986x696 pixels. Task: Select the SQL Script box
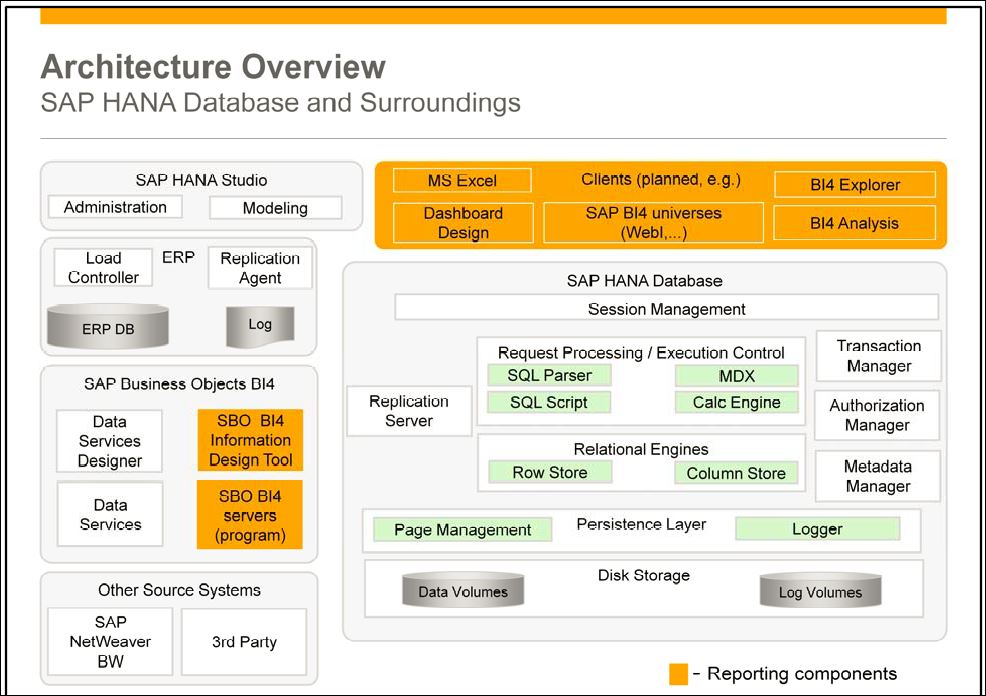549,402
